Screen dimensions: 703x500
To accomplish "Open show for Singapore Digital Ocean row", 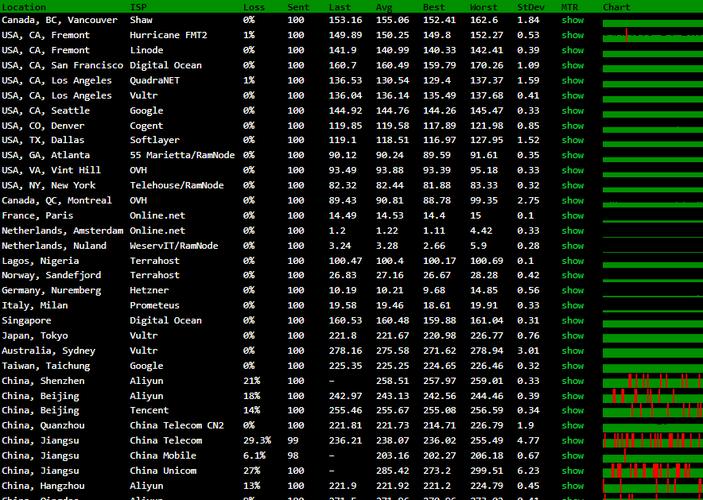I will pos(573,321).
